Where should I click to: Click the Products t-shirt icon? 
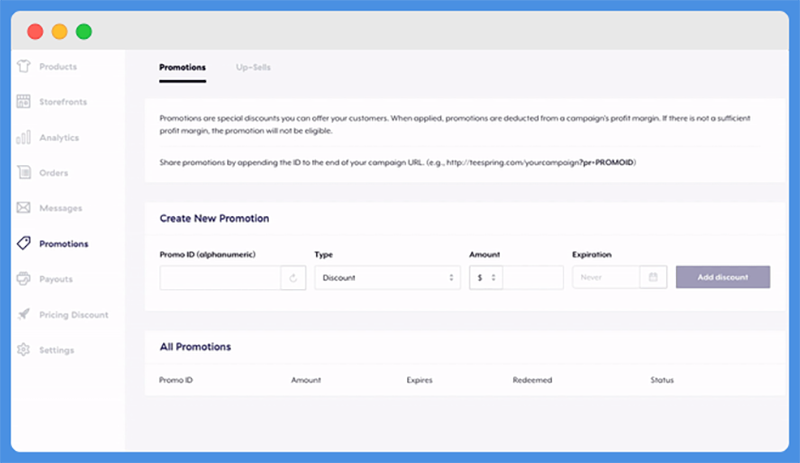tap(23, 66)
